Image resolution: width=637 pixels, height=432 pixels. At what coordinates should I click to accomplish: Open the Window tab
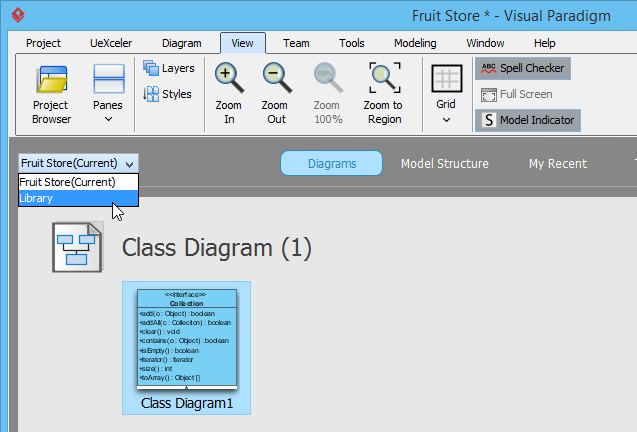485,43
